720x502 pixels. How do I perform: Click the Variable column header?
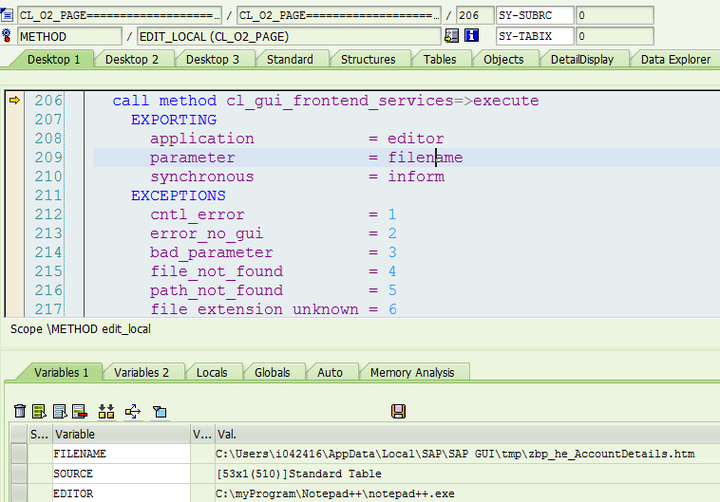121,434
